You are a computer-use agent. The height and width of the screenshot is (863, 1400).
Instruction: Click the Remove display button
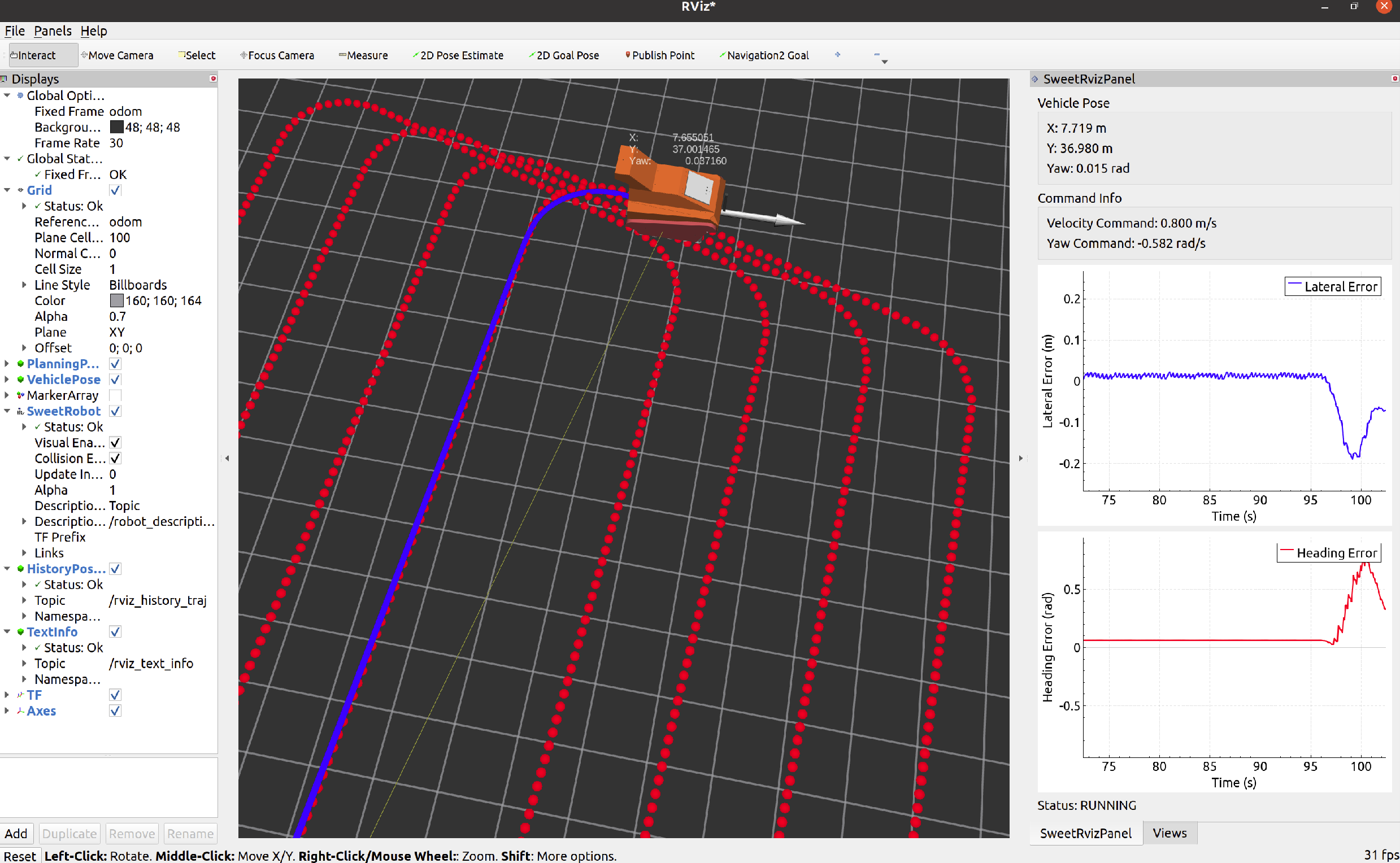click(132, 834)
